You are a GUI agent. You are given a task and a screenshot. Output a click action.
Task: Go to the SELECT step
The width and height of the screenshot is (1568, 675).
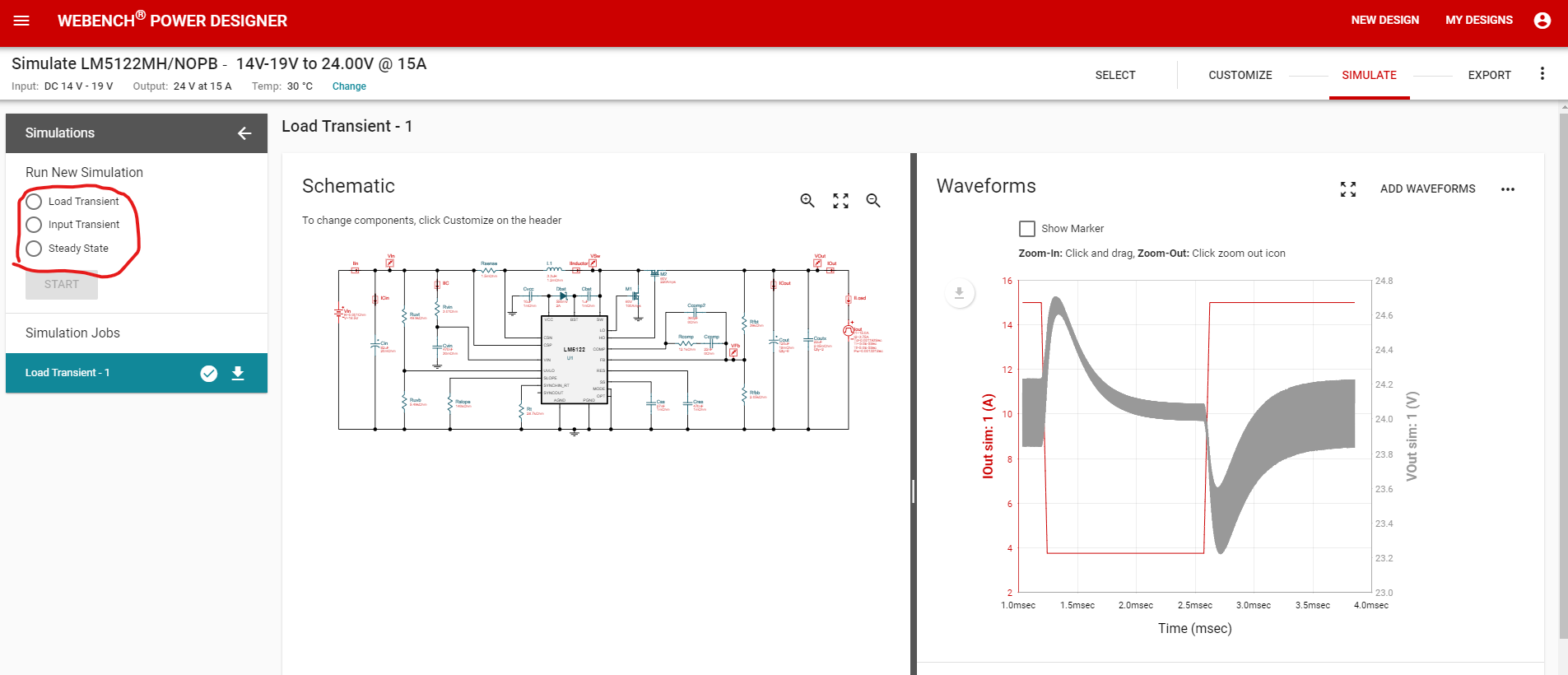tap(1115, 75)
